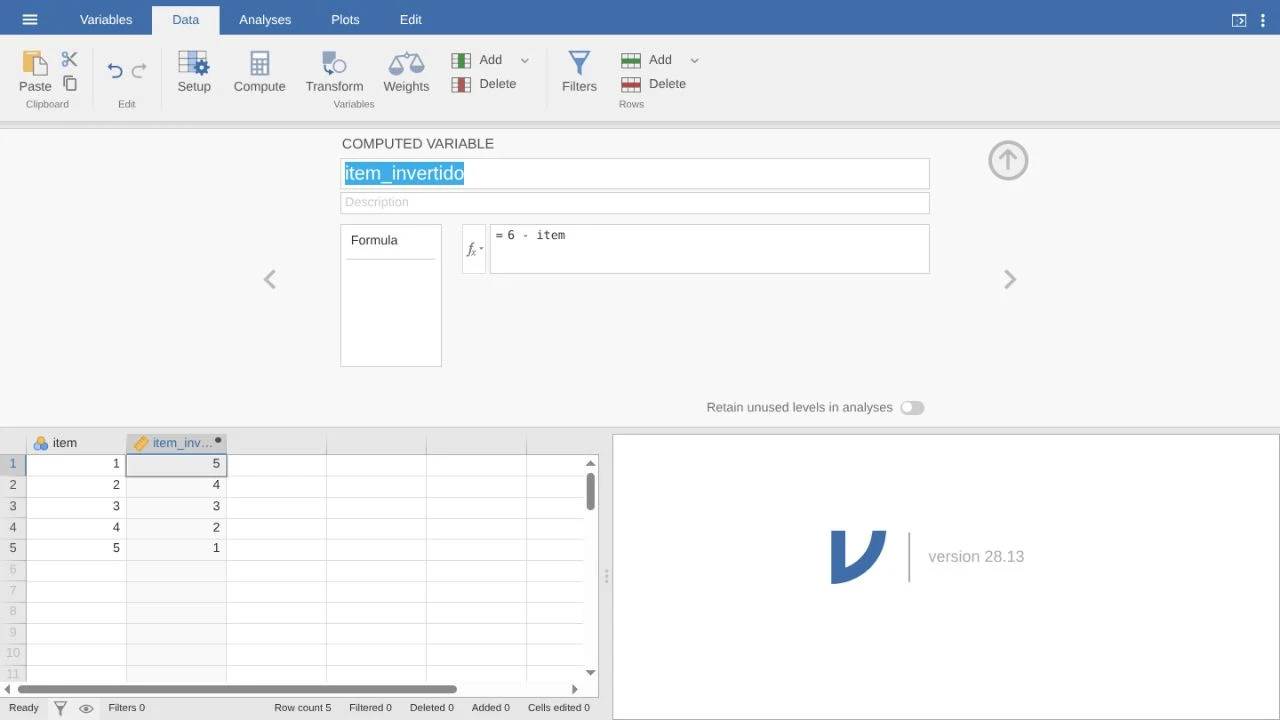Expand the Add variable dropdown arrow
Viewport: 1280px width, 720px height.
tap(525, 60)
